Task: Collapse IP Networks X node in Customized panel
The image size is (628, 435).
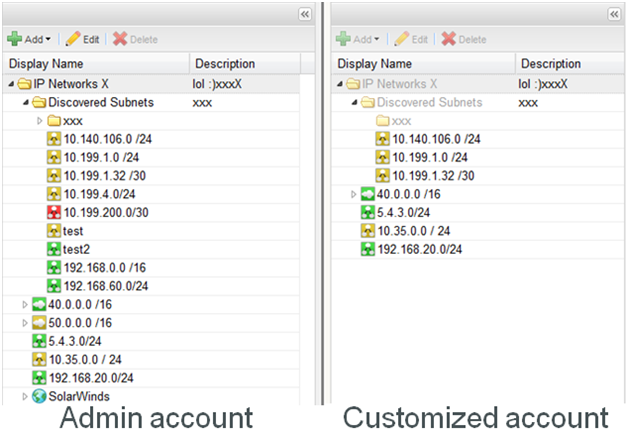Action: 340,84
